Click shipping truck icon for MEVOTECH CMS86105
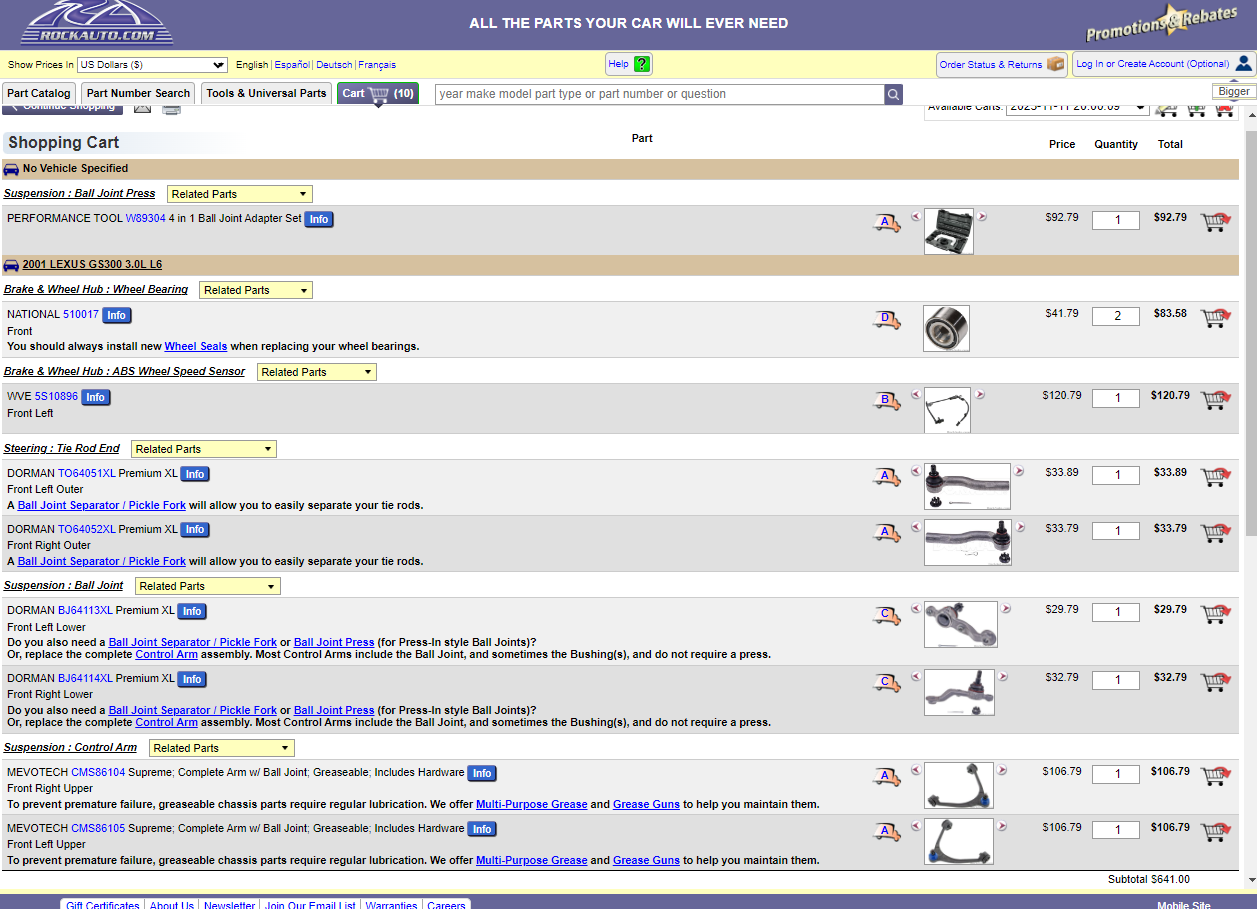Viewport: 1257px width, 909px height. [x=886, y=831]
